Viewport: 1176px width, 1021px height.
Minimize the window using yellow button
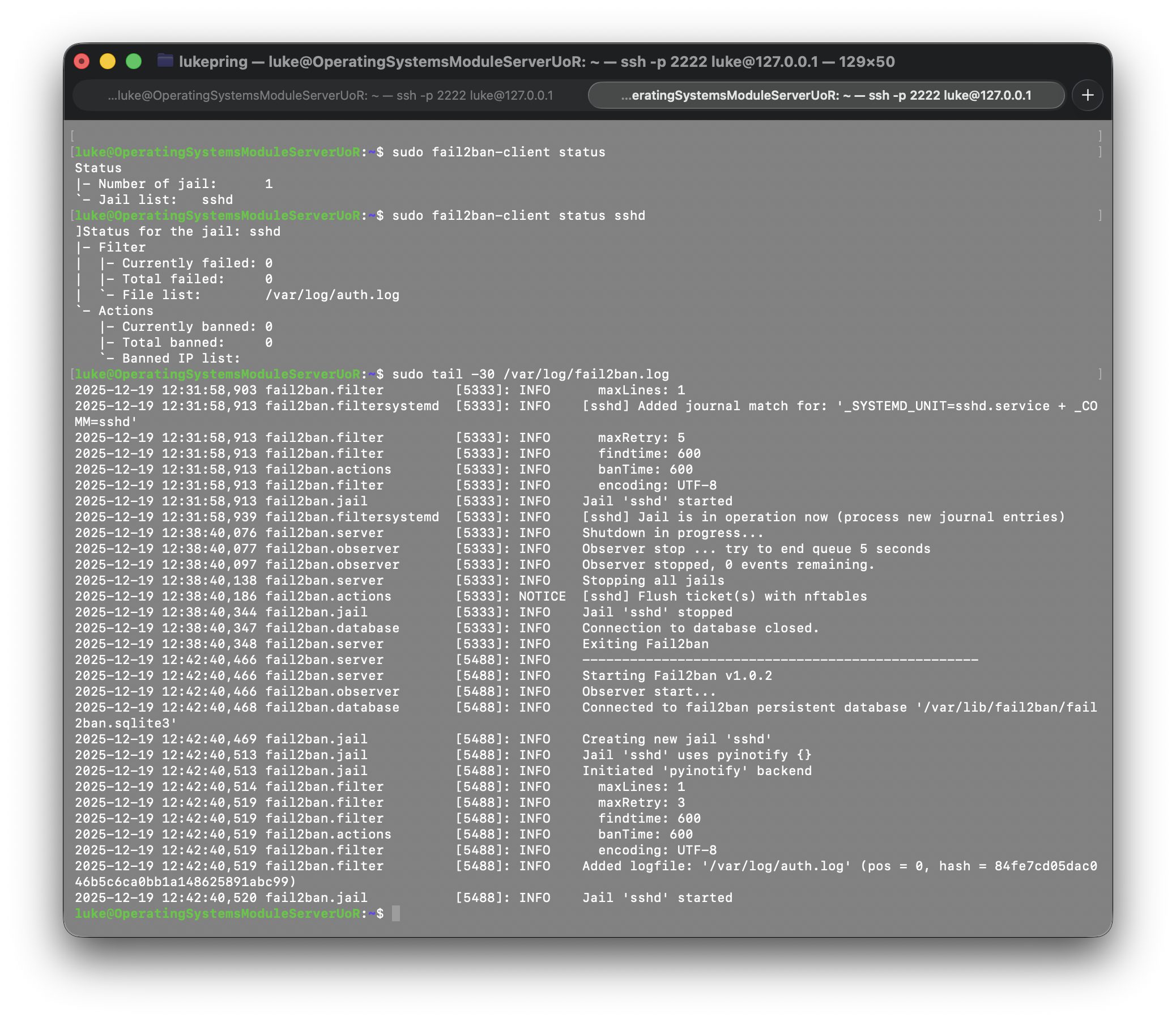pyautogui.click(x=108, y=62)
